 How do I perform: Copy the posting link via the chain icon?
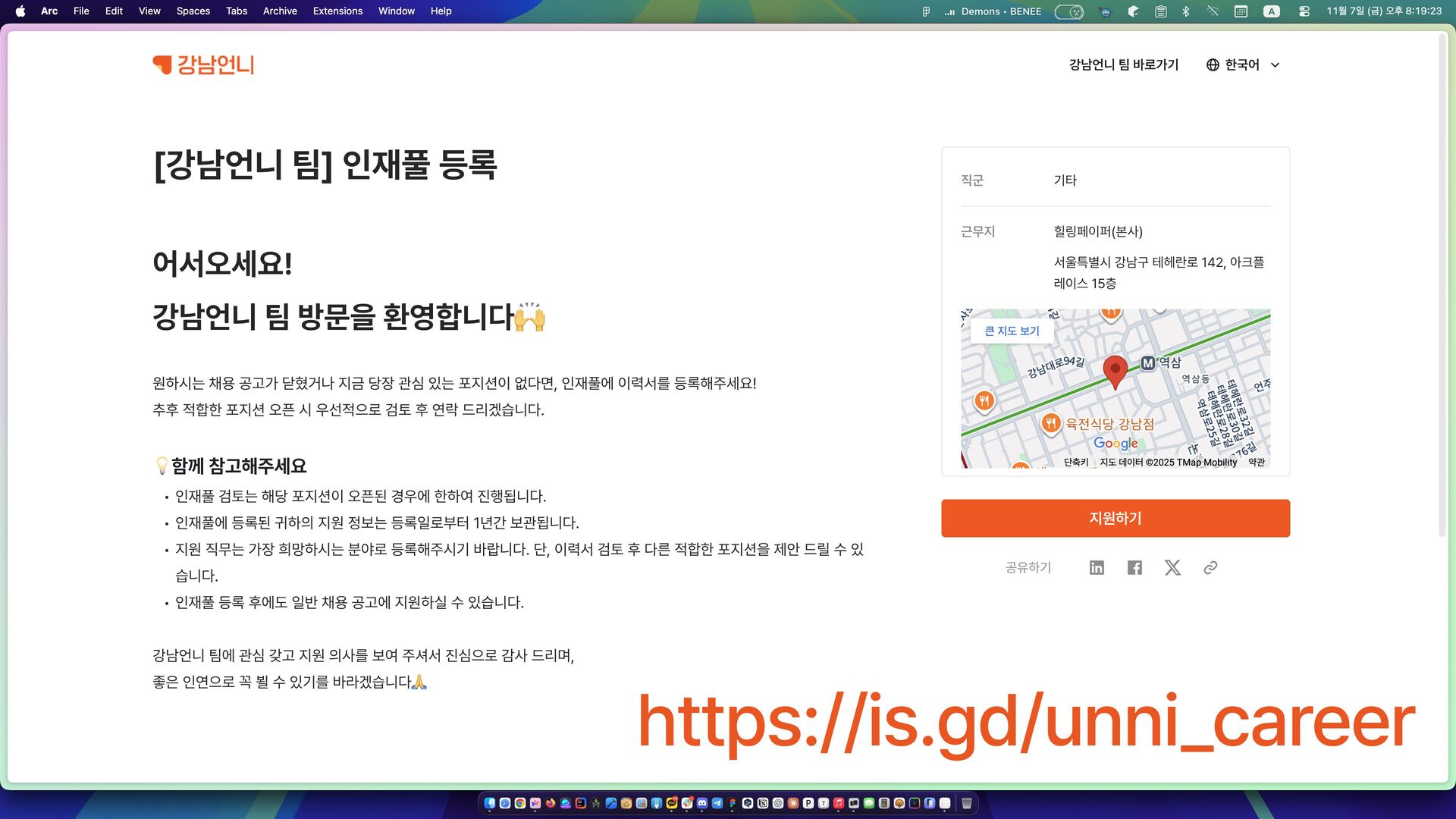[1210, 568]
